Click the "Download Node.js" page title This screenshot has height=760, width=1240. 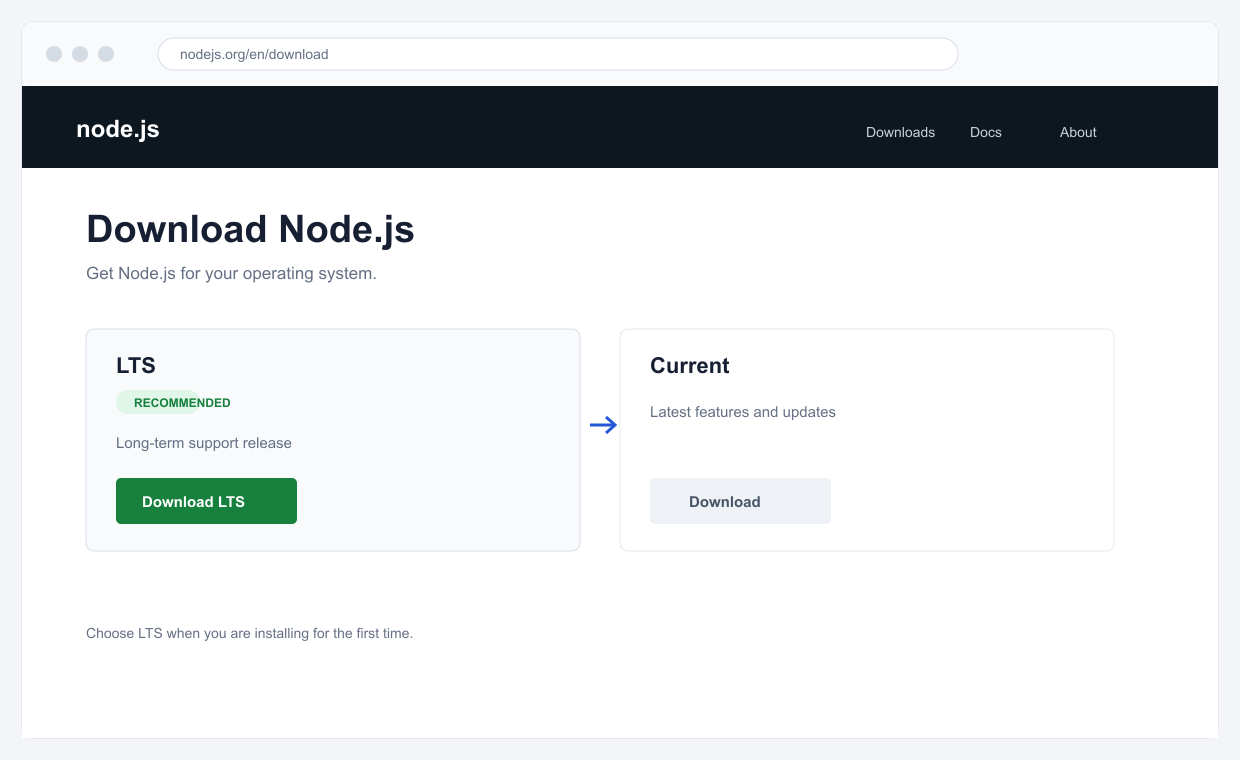click(x=250, y=229)
